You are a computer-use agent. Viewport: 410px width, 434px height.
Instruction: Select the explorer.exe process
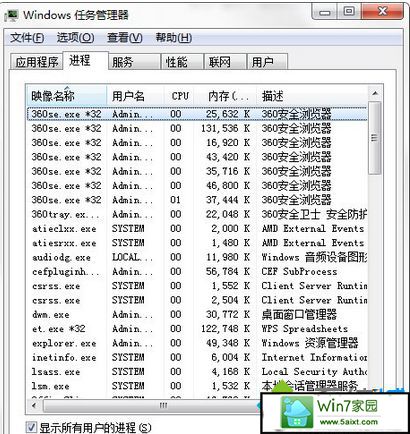[197, 343]
